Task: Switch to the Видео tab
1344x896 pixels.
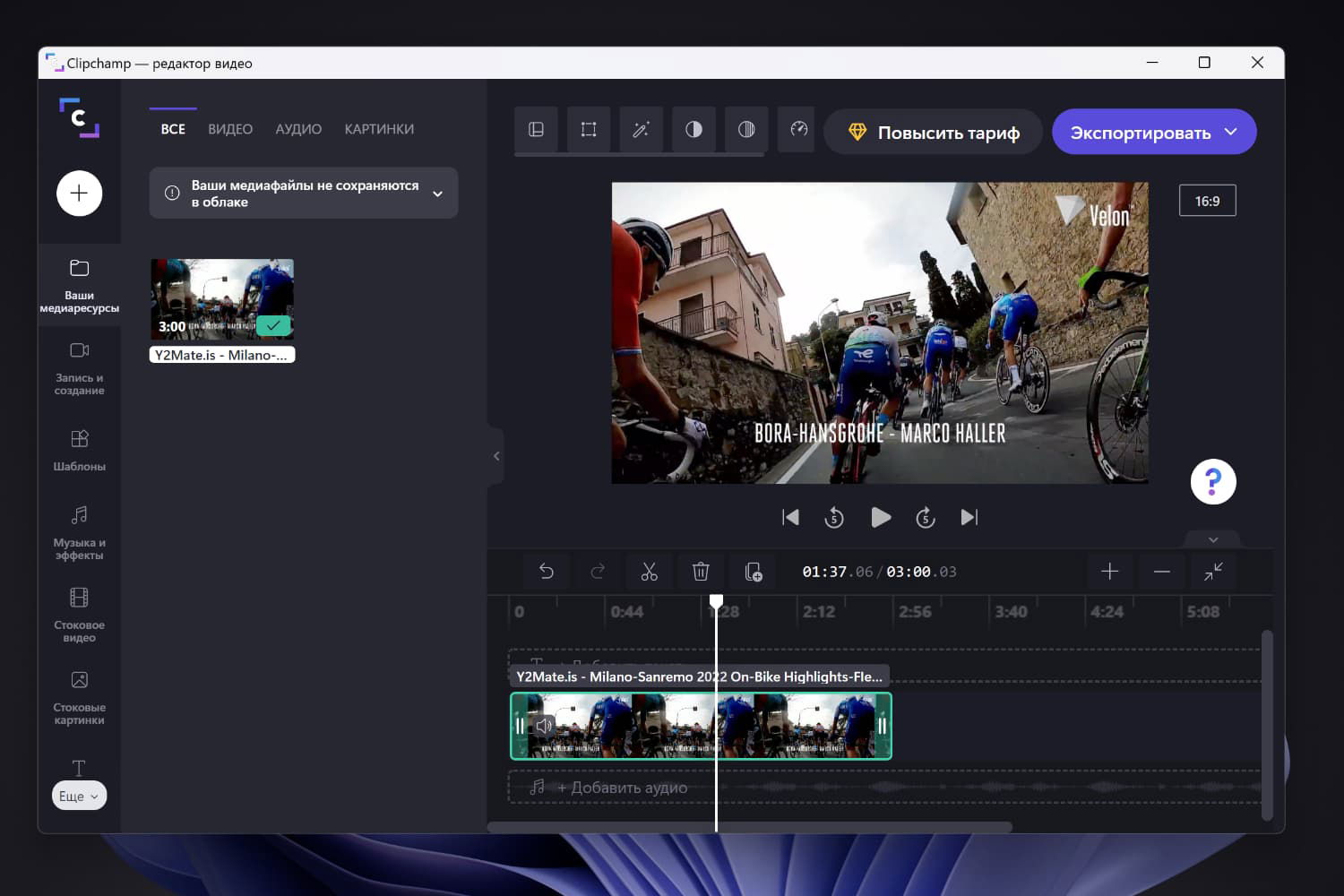Action: pos(230,129)
